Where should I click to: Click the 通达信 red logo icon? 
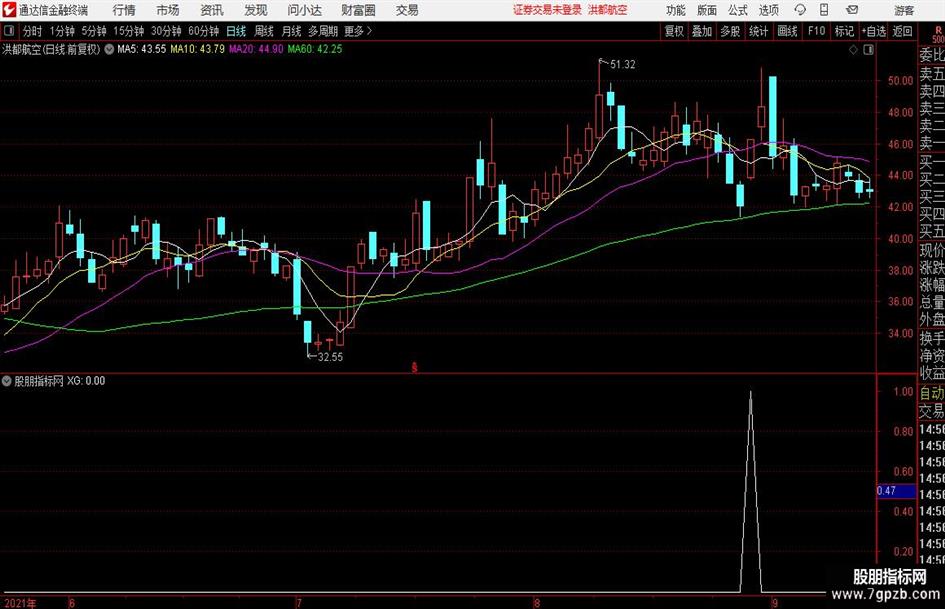point(9,10)
